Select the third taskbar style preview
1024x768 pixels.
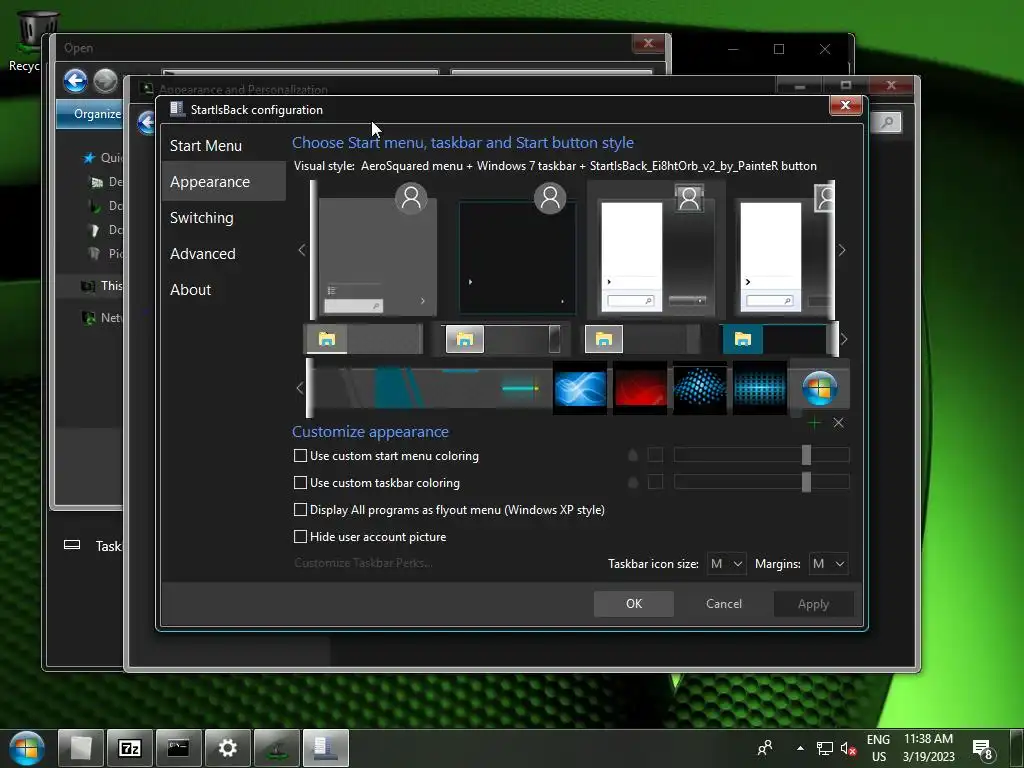pos(642,339)
